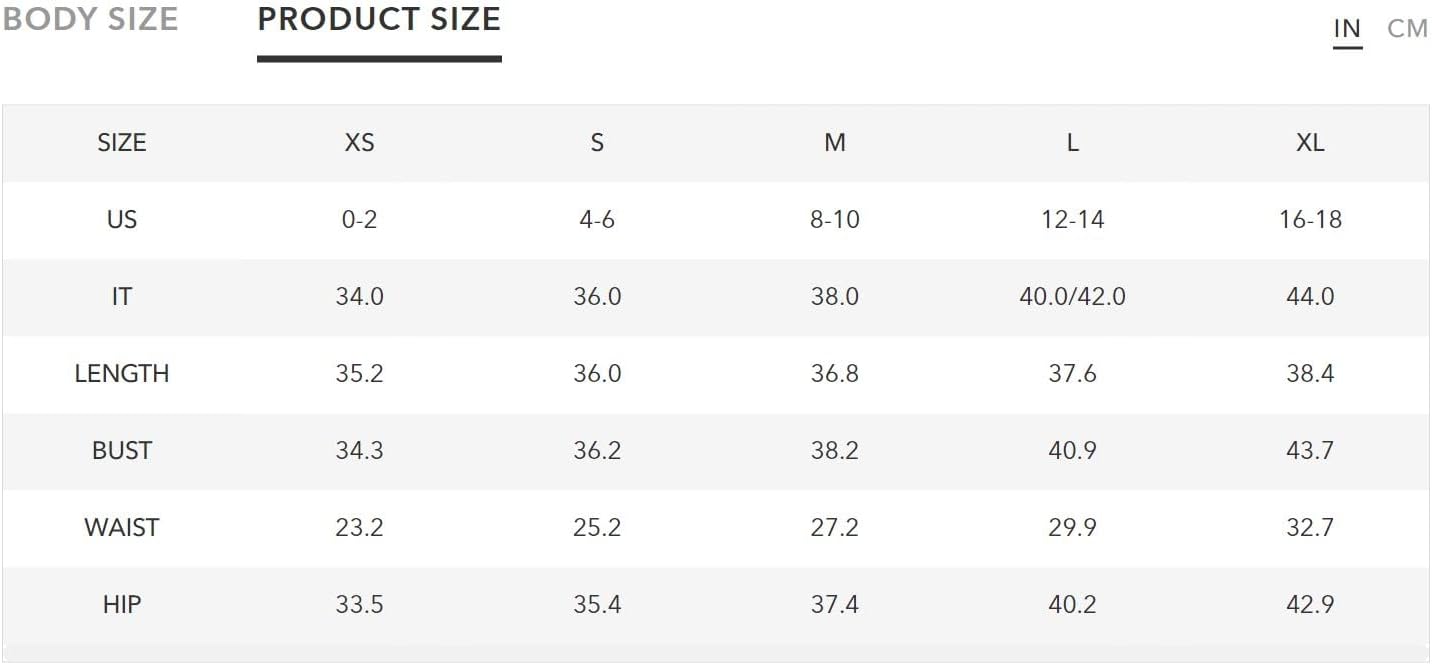
Task: Click the WAIST row label
Action: point(122,528)
